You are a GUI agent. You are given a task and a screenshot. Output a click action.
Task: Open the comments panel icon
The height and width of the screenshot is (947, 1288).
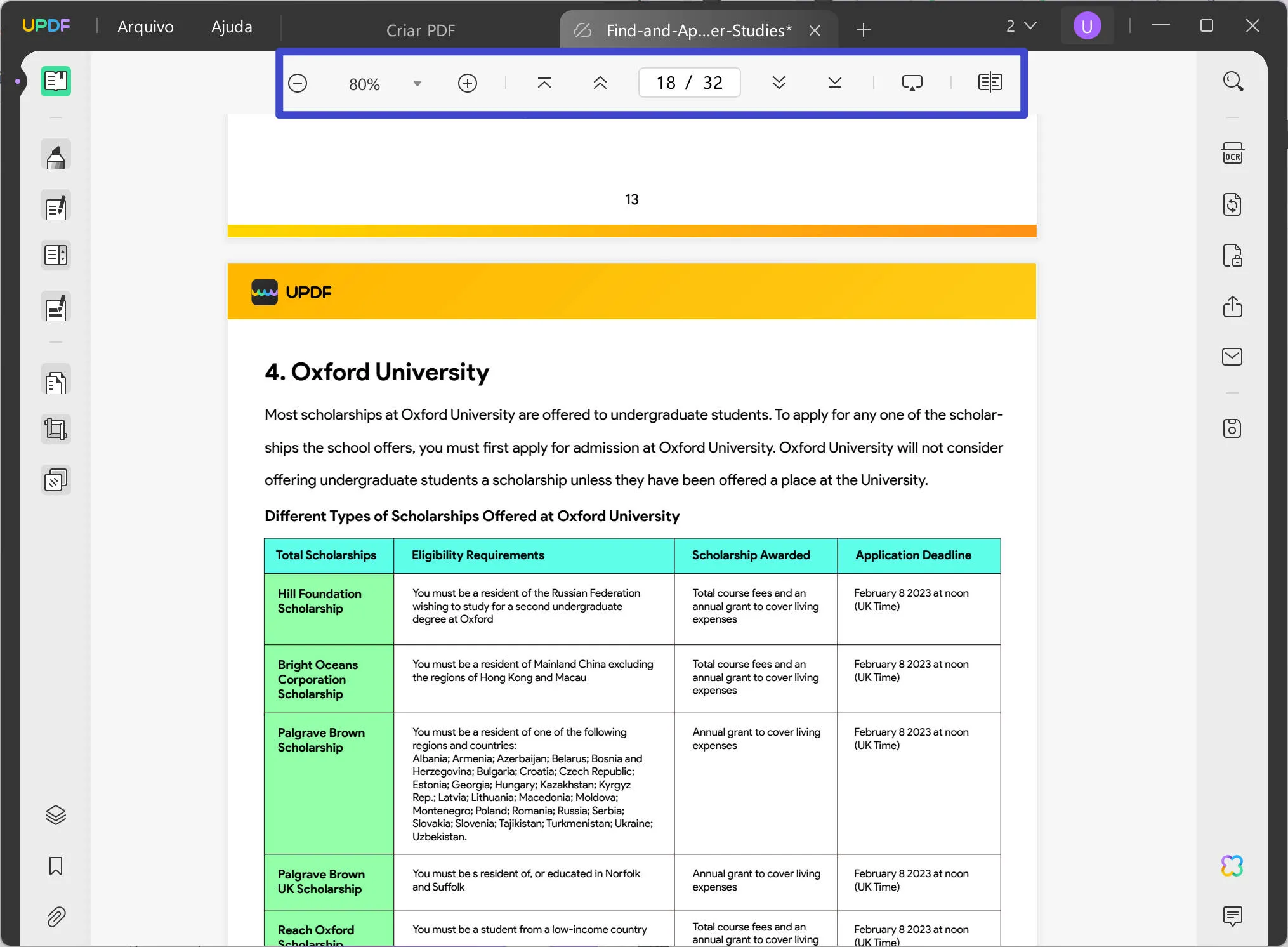[x=1233, y=916]
